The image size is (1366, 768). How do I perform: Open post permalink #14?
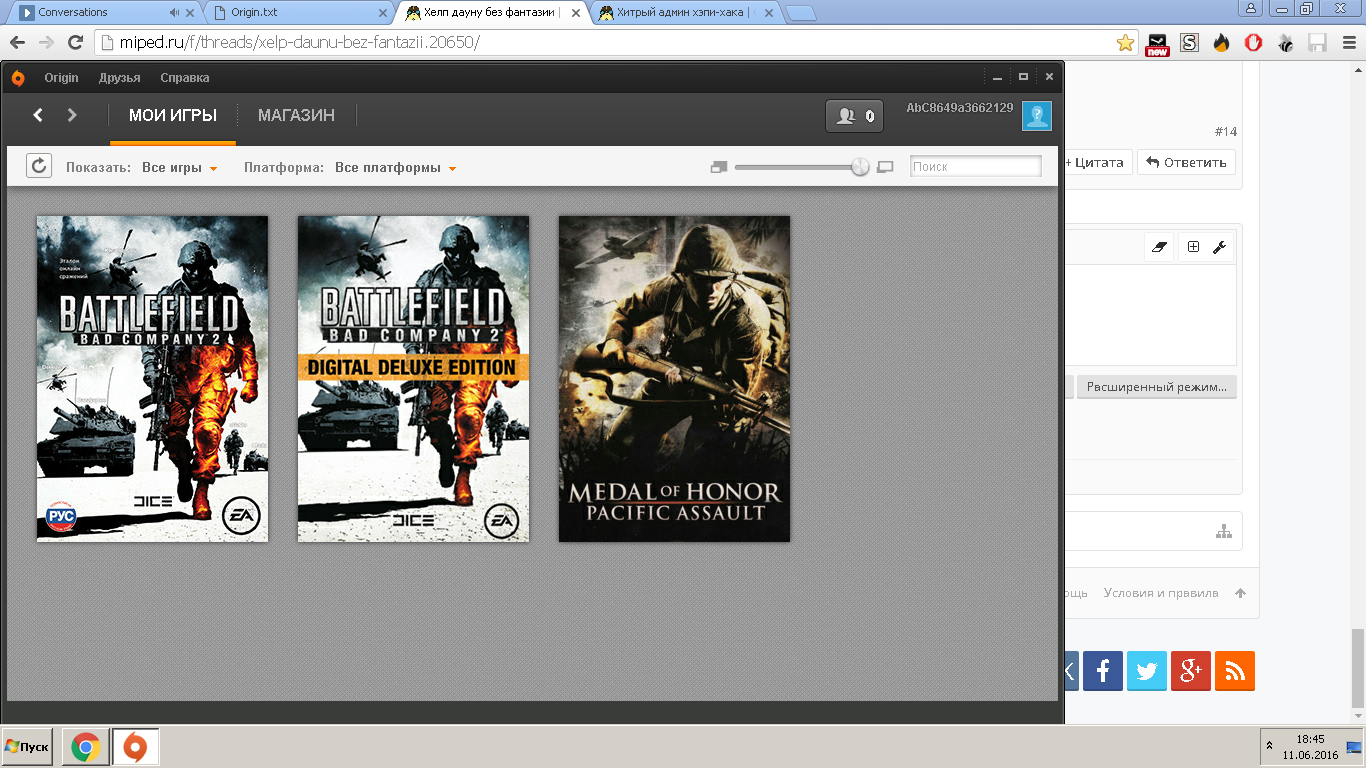pos(1225,132)
